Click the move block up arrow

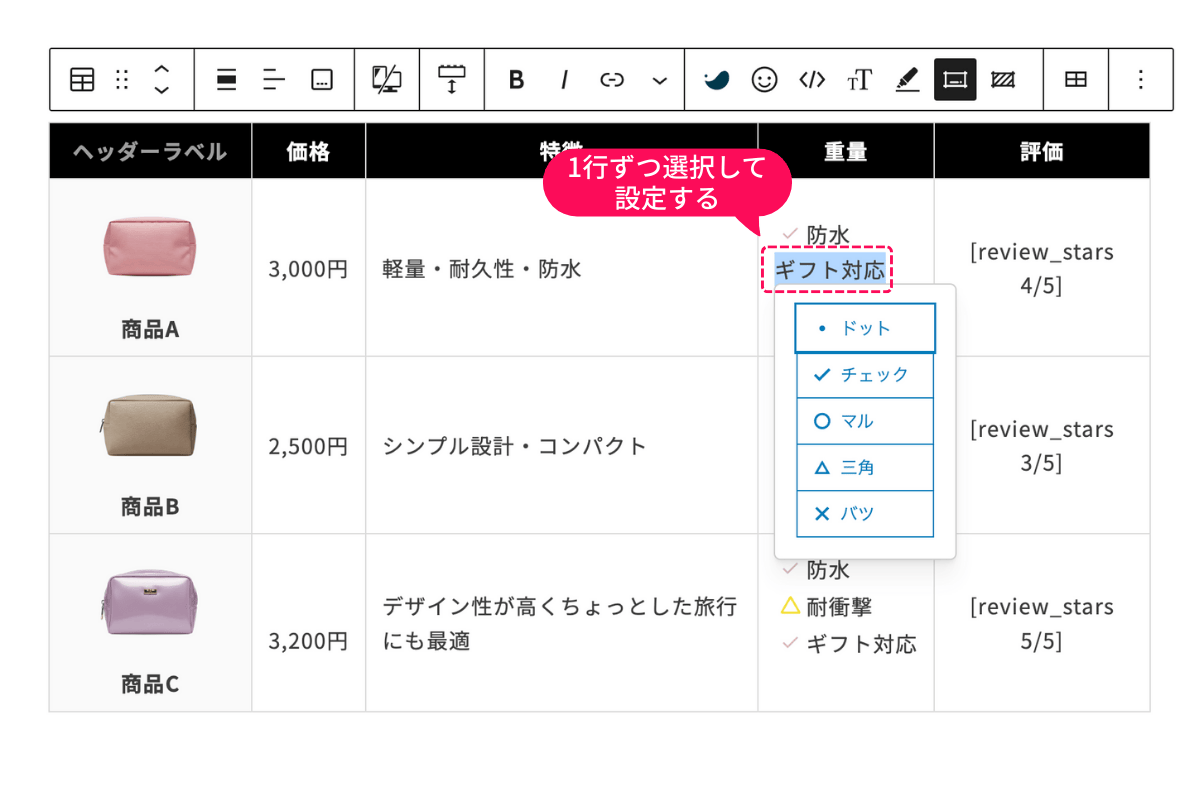159,68
